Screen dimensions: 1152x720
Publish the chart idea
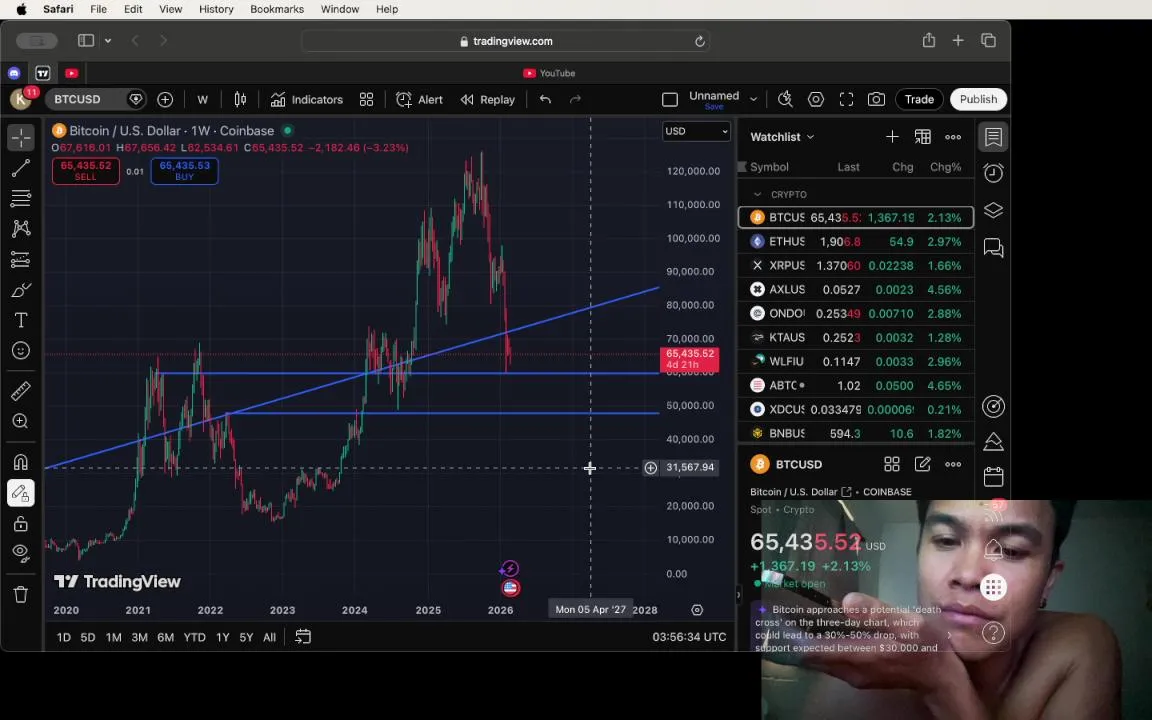tap(978, 99)
